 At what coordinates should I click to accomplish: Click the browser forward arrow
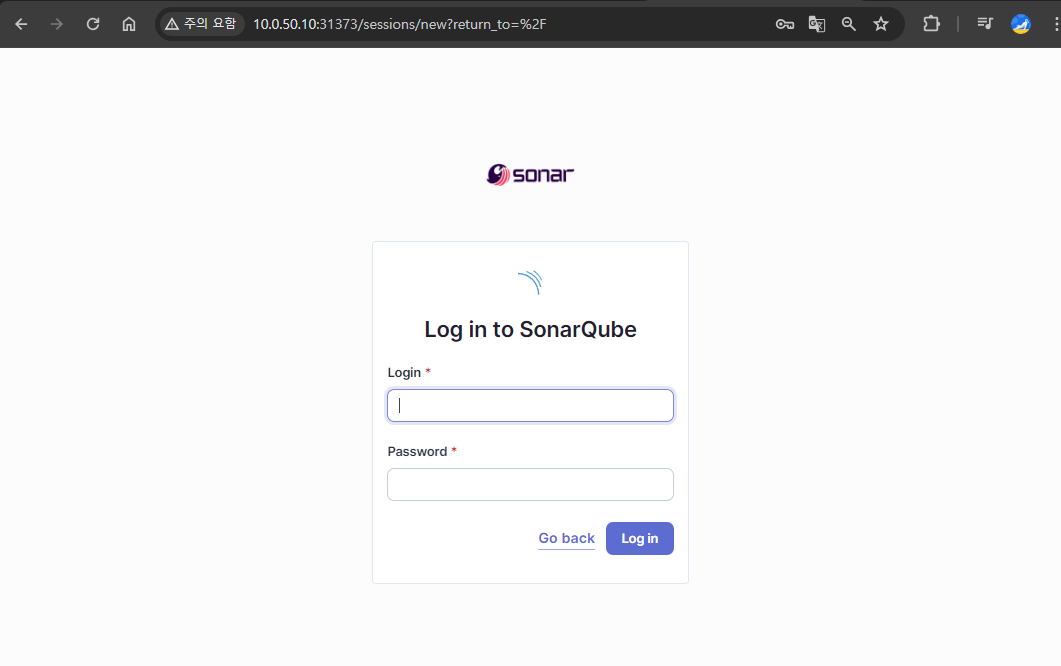pyautogui.click(x=57, y=24)
